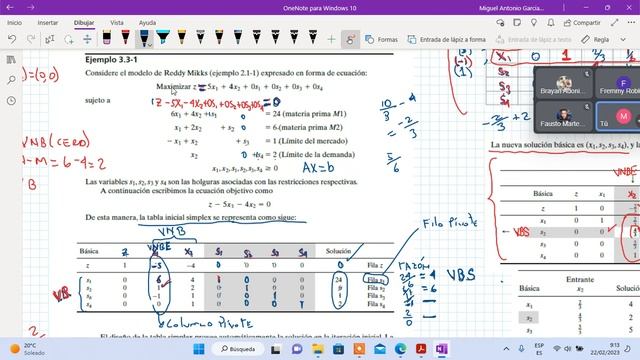Click the Redo arrow icon

click(31, 39)
